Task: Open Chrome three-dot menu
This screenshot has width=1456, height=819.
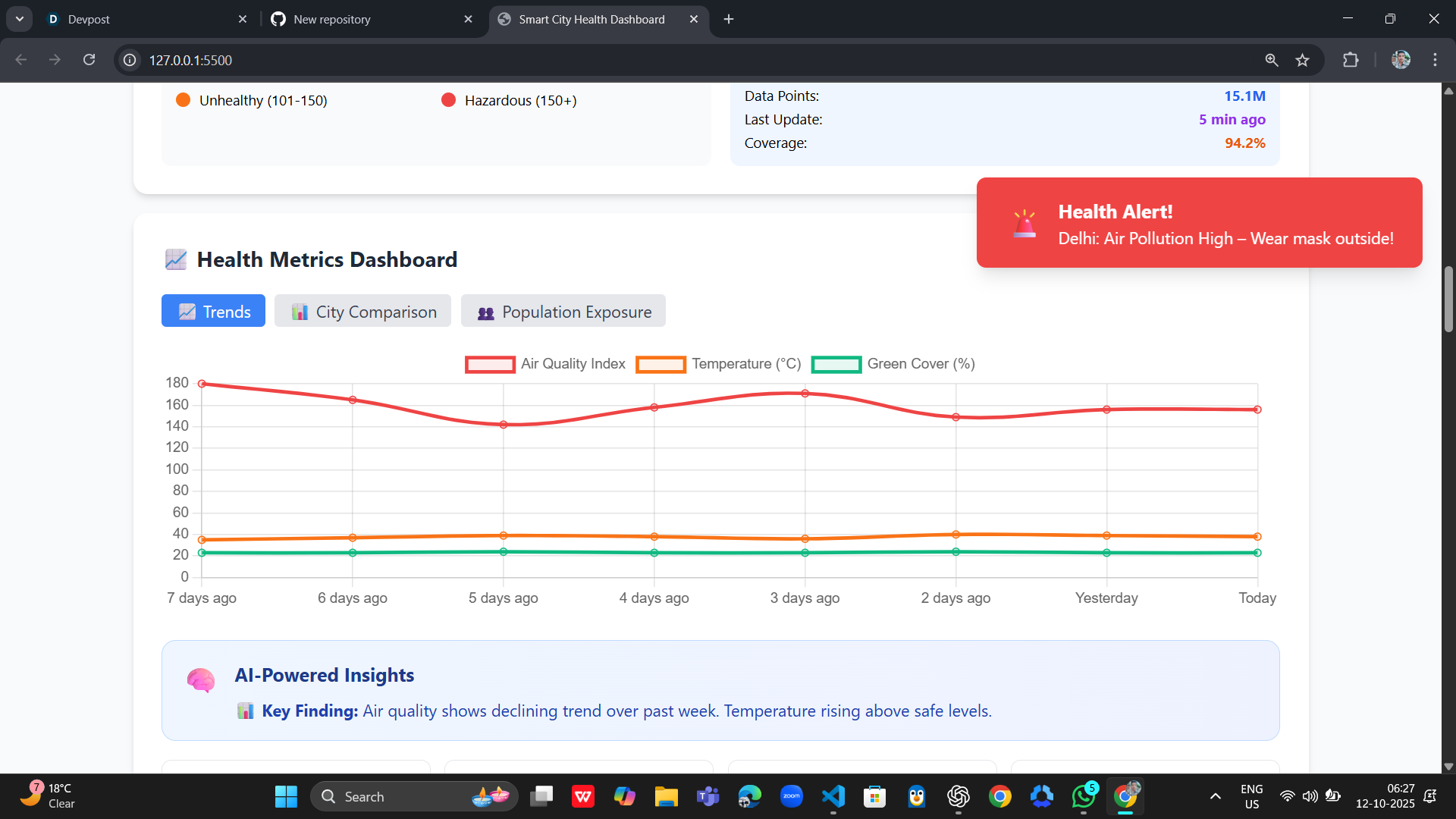Action: tap(1435, 60)
